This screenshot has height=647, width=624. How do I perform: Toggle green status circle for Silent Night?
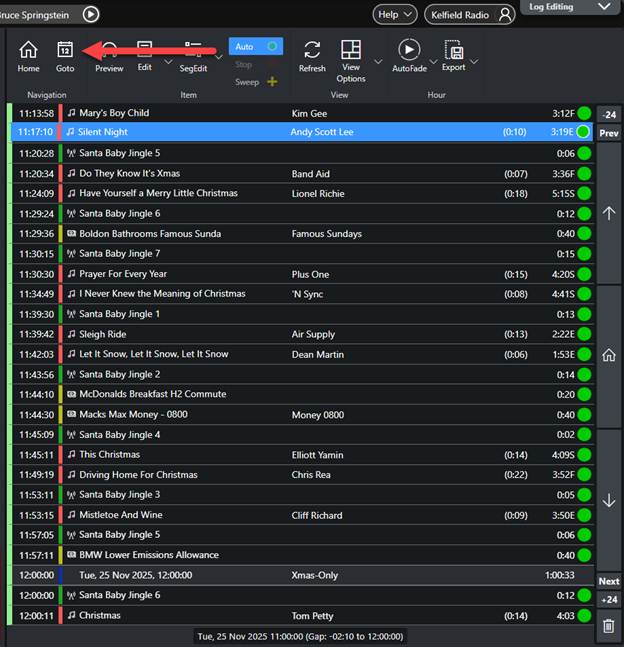[583, 132]
